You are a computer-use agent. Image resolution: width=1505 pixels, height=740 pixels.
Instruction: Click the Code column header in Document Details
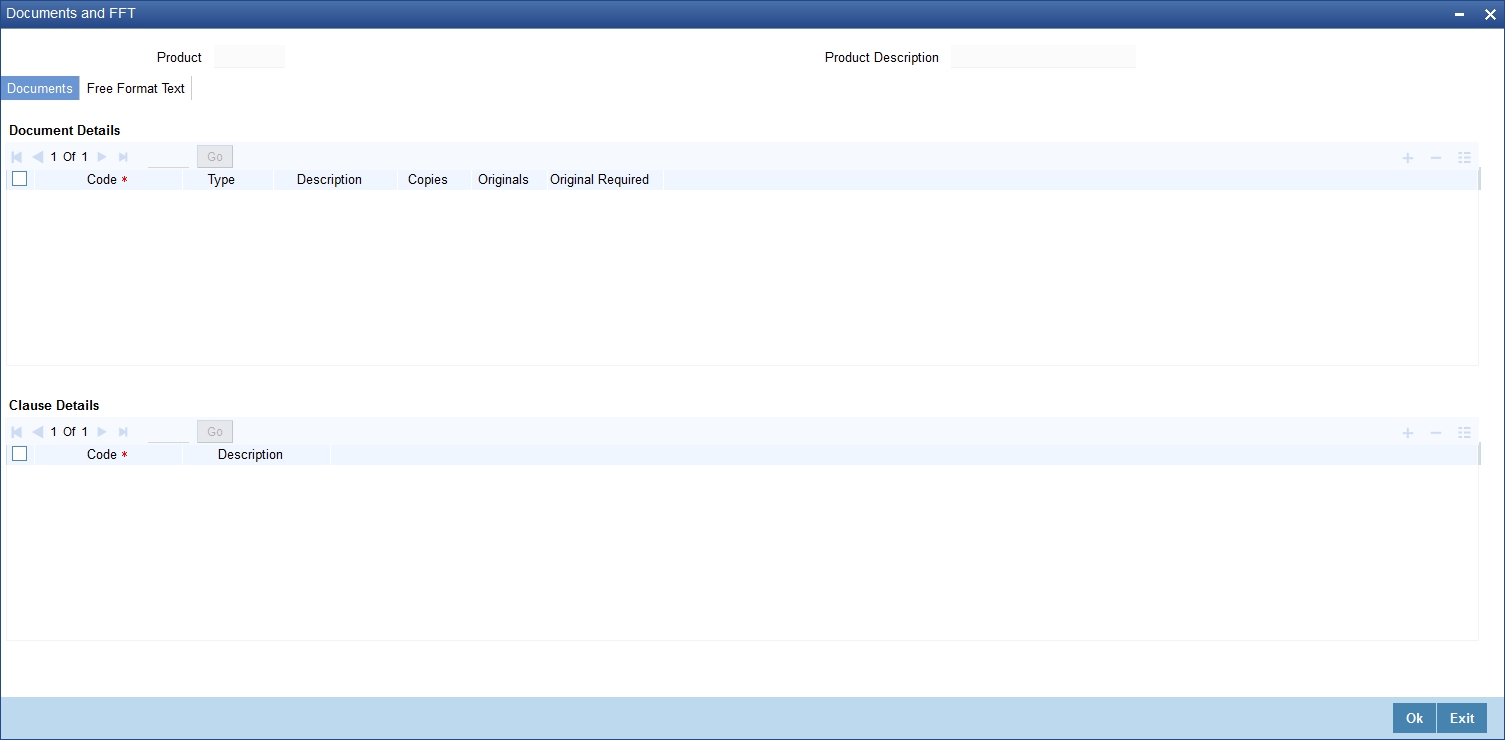(108, 180)
